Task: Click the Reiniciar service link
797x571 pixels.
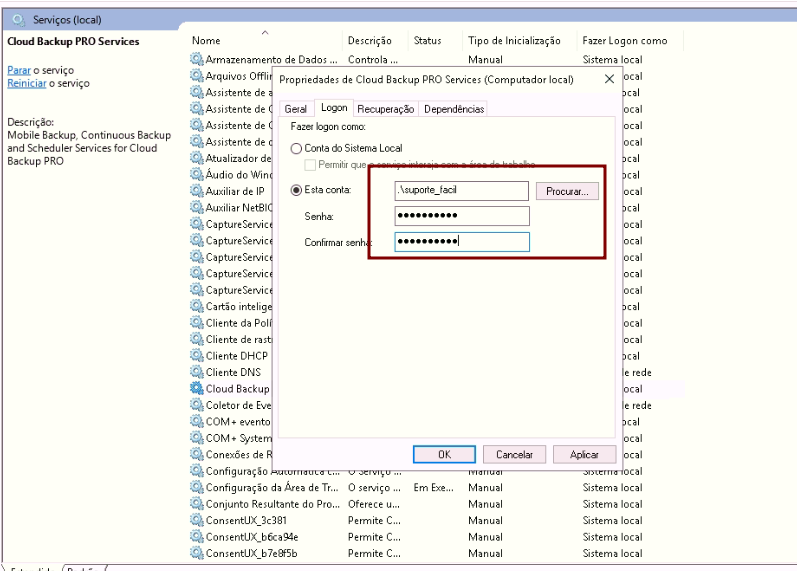Action: point(26,83)
